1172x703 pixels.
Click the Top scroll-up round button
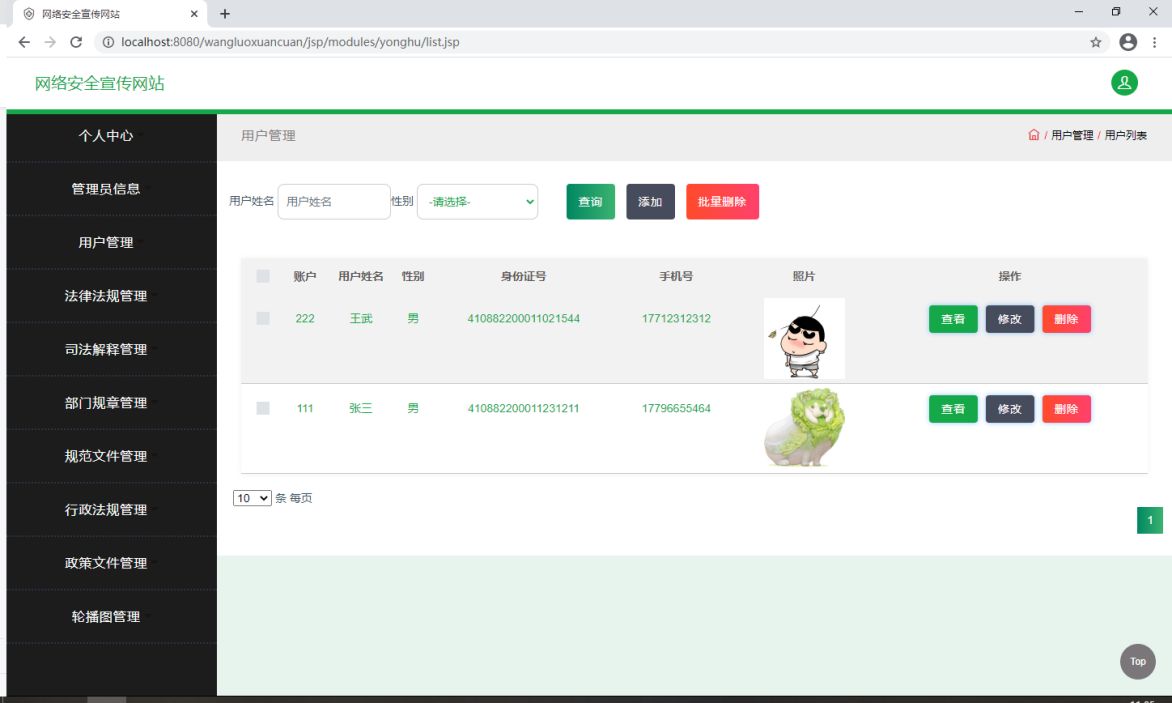[1138, 661]
